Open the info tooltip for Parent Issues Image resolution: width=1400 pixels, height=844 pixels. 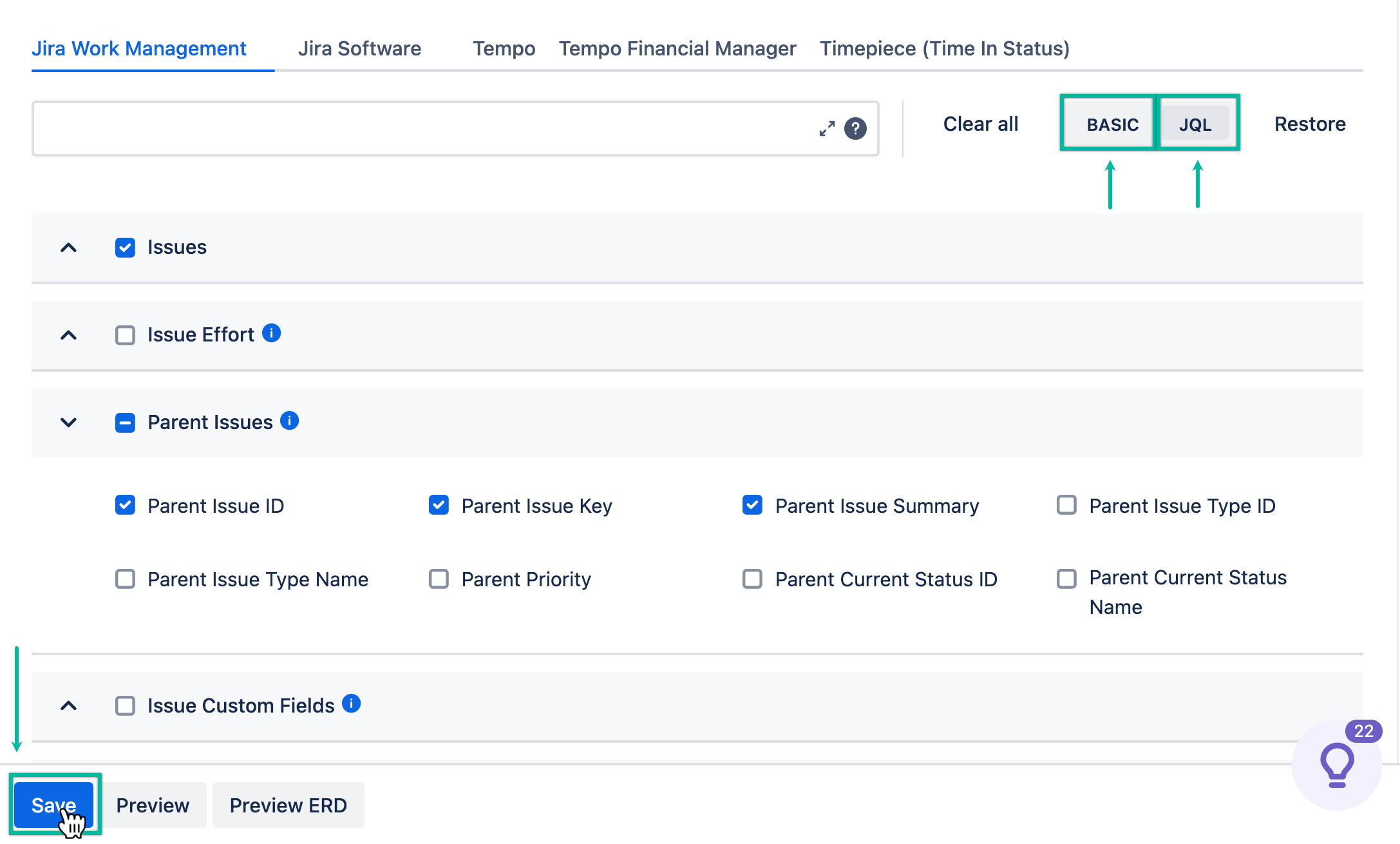click(x=290, y=421)
